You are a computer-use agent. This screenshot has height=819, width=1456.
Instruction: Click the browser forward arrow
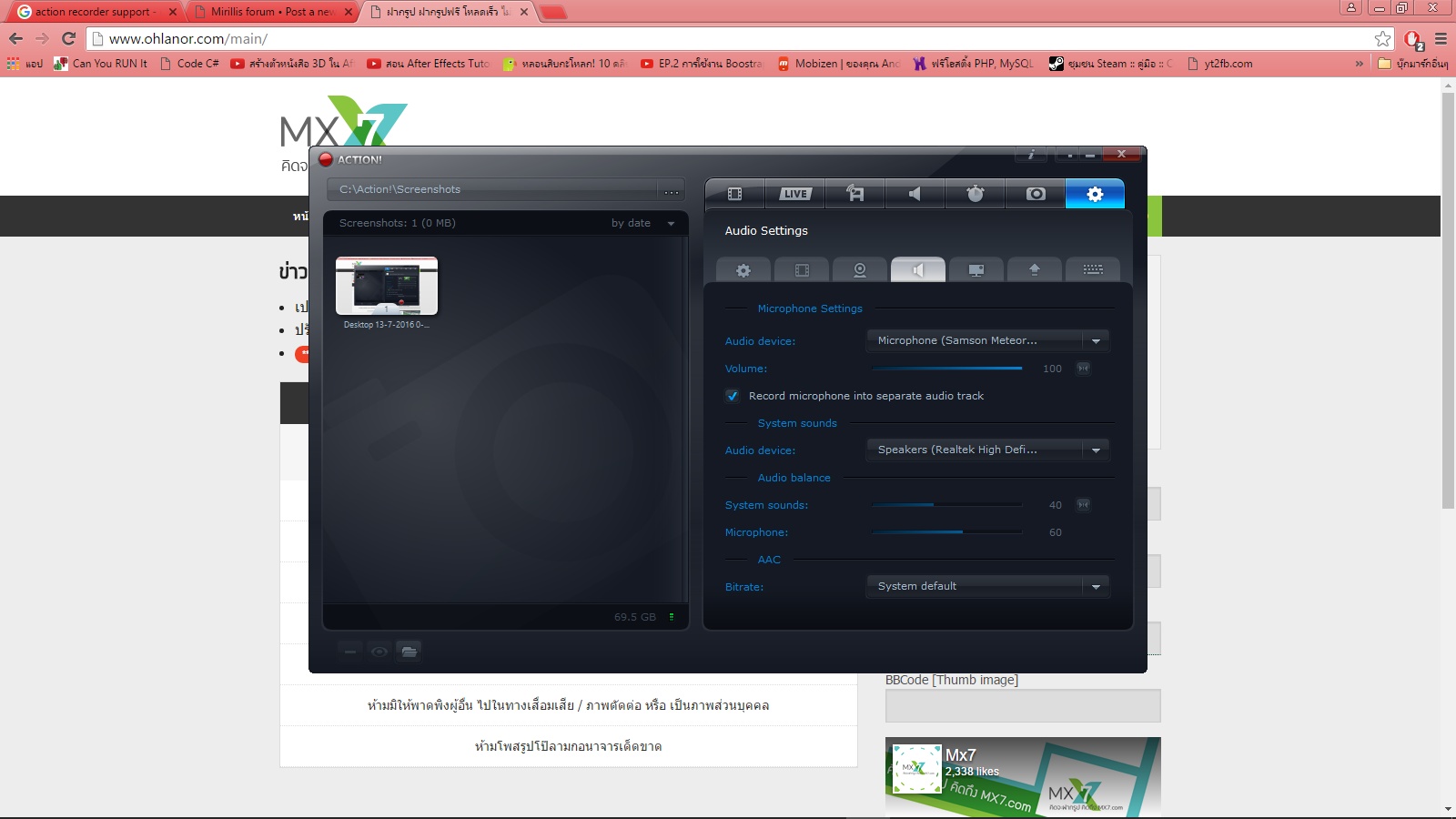pos(42,38)
